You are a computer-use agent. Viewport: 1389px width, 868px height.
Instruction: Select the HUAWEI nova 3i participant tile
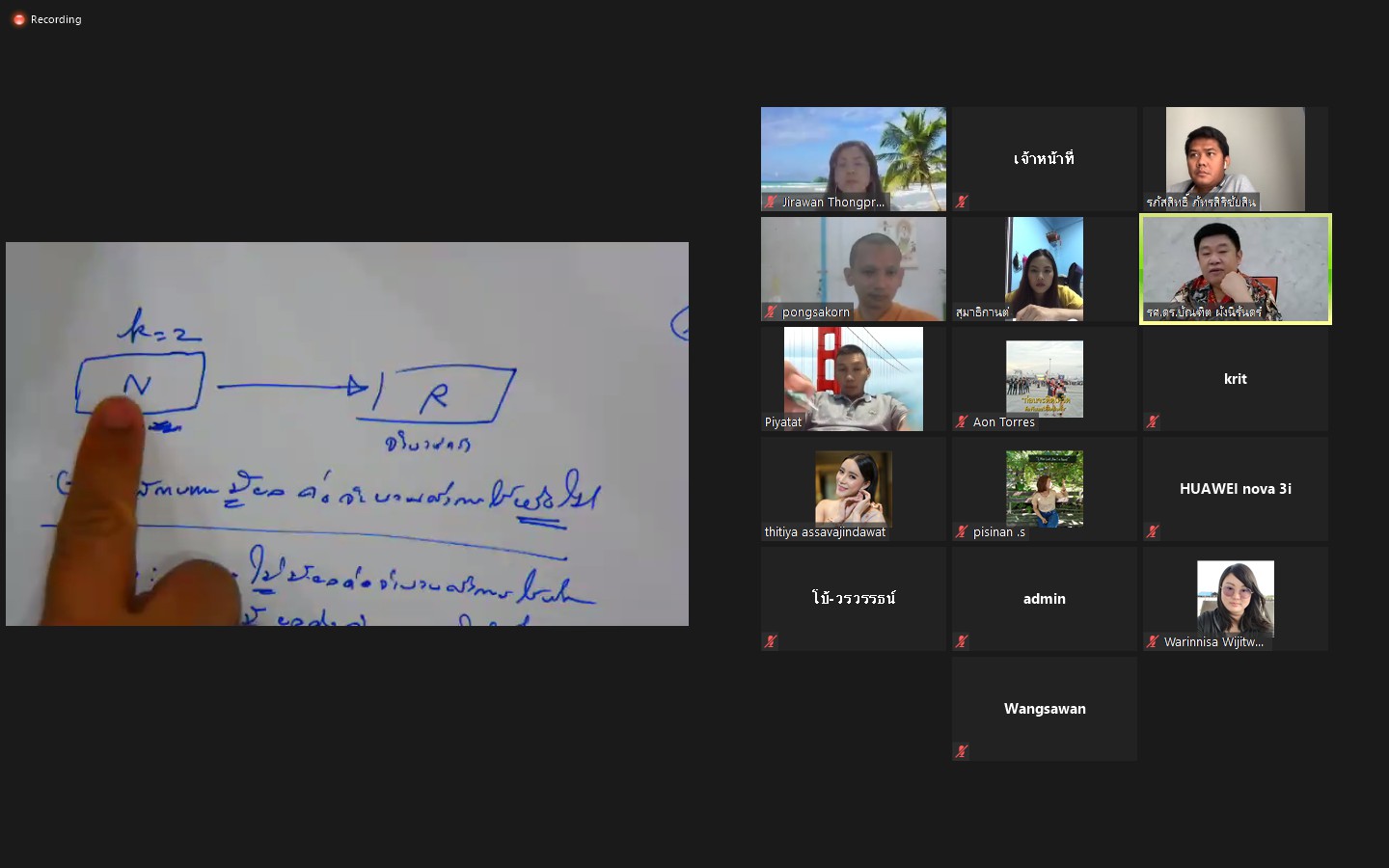click(1236, 489)
